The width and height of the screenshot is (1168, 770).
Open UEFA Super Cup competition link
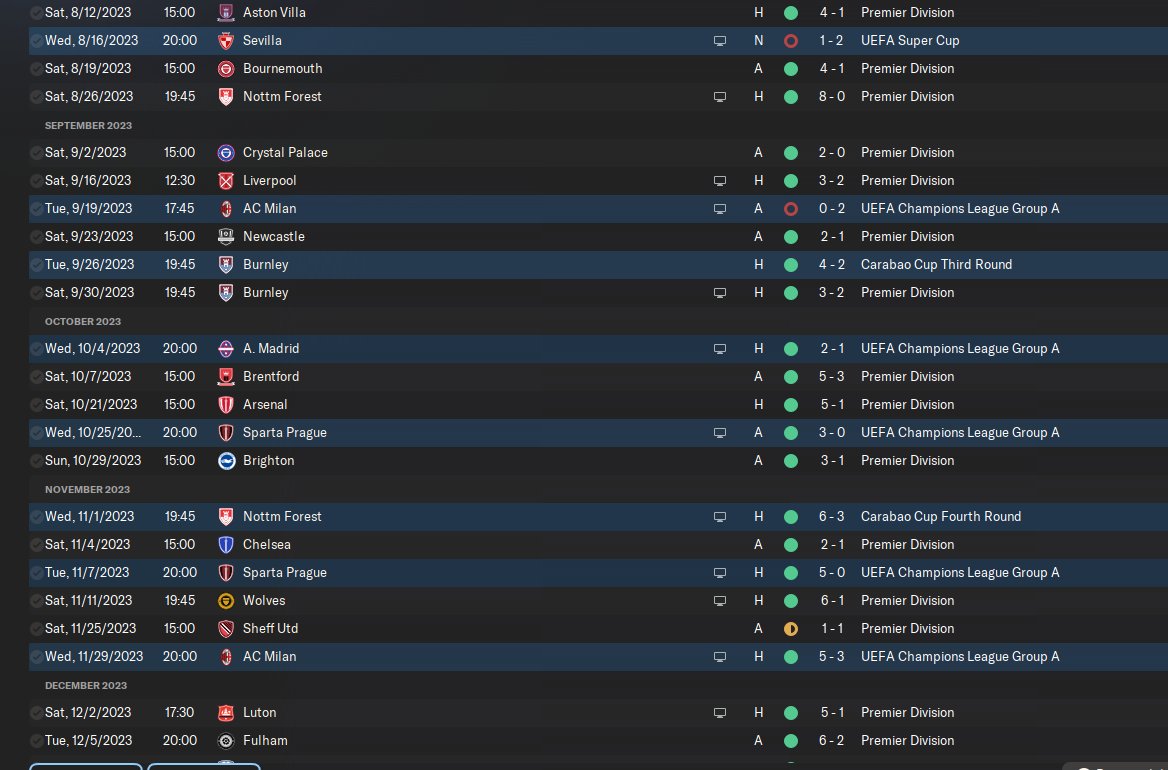910,40
